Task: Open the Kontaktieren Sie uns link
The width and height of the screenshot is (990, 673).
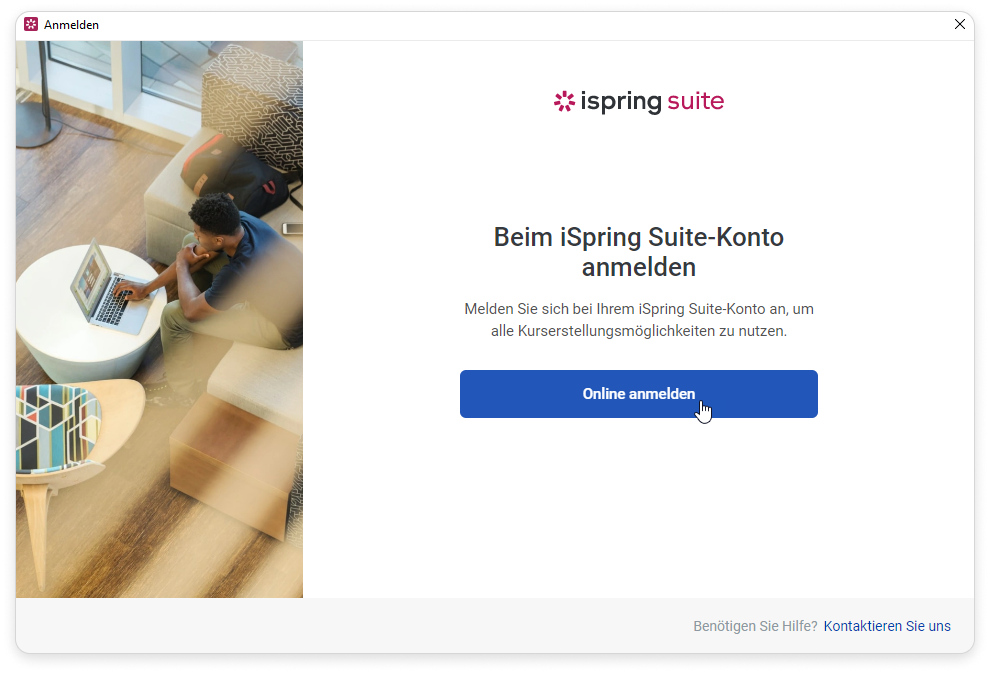Action: click(886, 626)
